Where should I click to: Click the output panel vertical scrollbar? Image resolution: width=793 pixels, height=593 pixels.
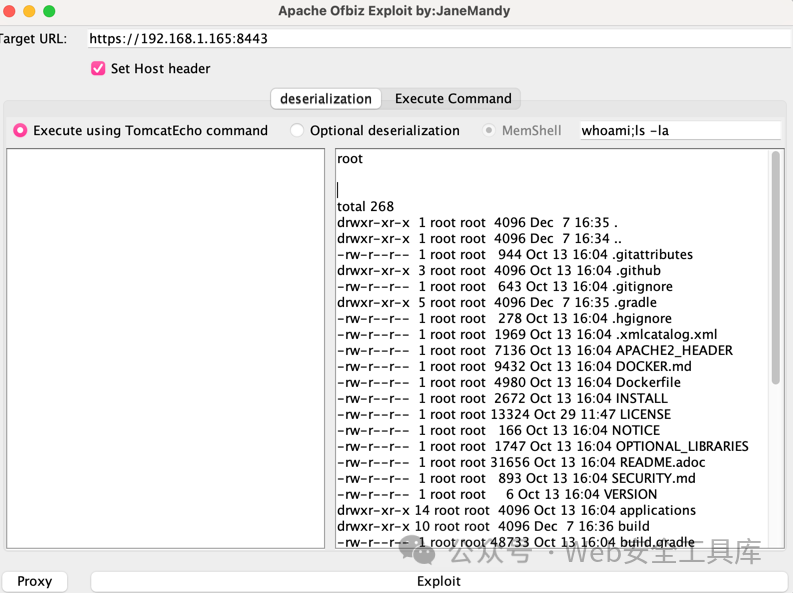pos(776,268)
